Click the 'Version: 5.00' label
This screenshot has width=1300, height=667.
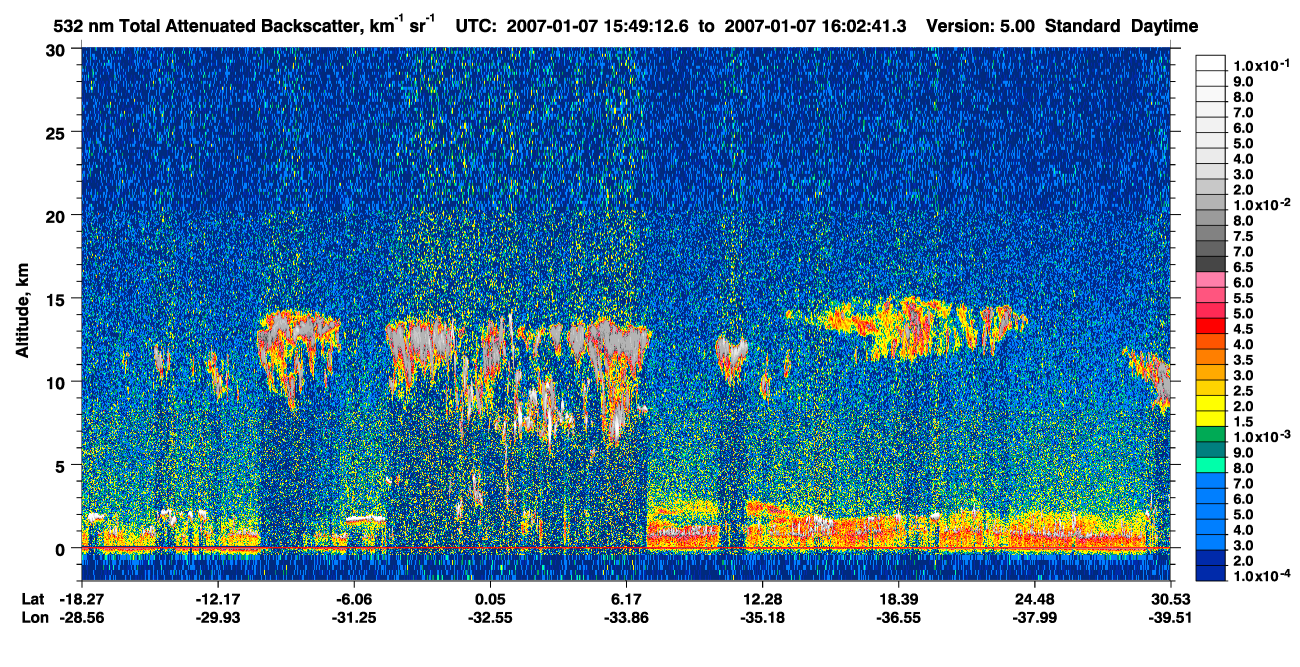[x=980, y=26]
